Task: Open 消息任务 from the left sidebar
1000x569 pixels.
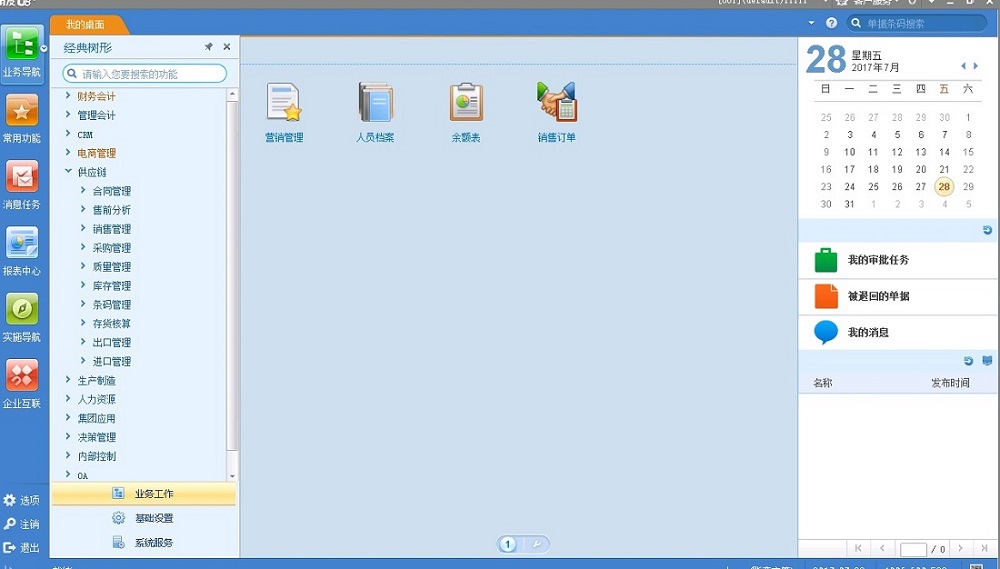Action: pyautogui.click(x=22, y=177)
